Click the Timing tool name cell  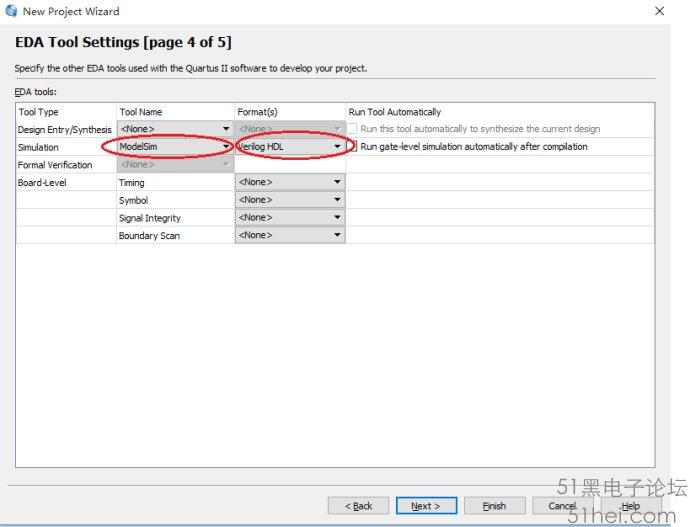pos(176,183)
